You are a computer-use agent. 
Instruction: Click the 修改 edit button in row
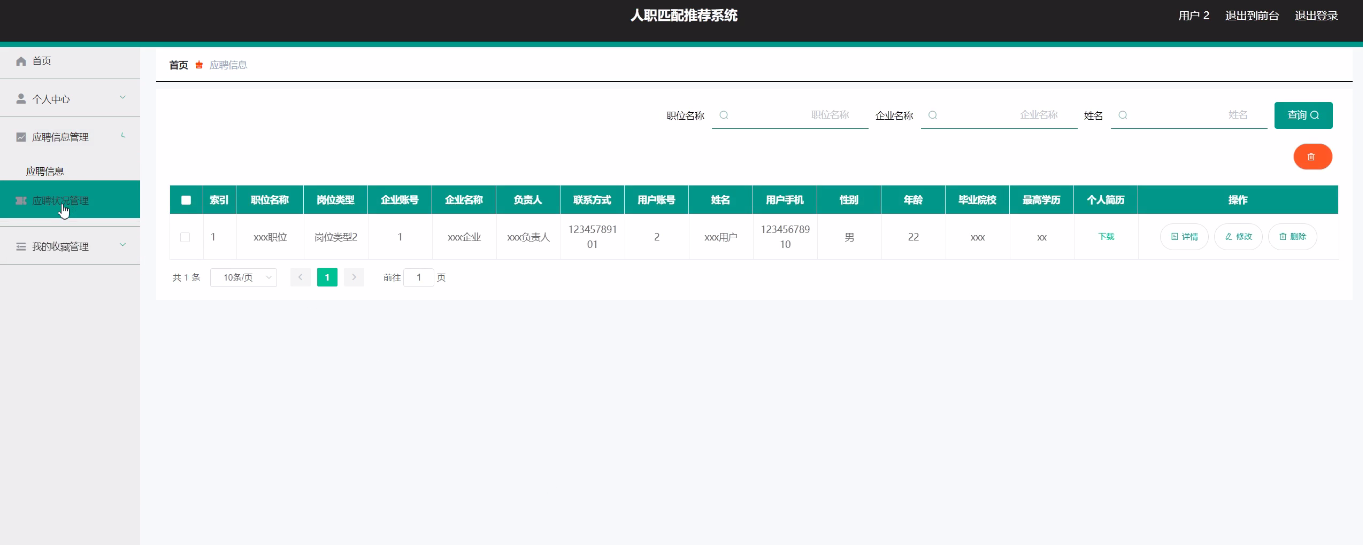(1238, 237)
